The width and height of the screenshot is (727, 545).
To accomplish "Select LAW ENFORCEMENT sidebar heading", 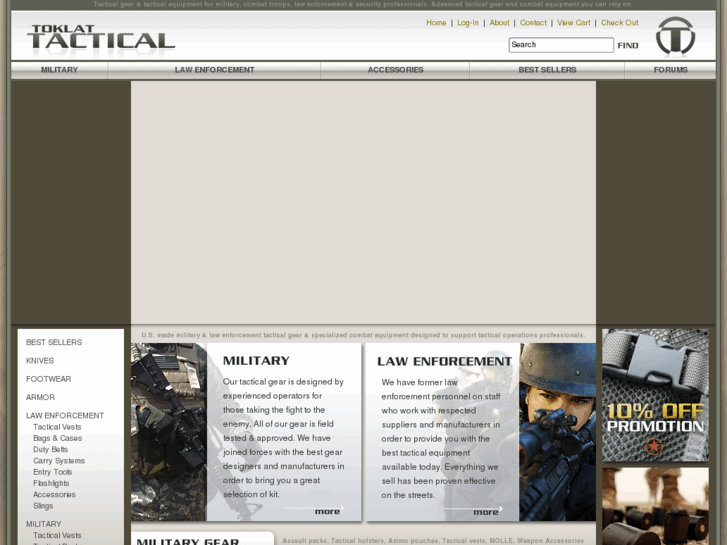I will (65, 416).
